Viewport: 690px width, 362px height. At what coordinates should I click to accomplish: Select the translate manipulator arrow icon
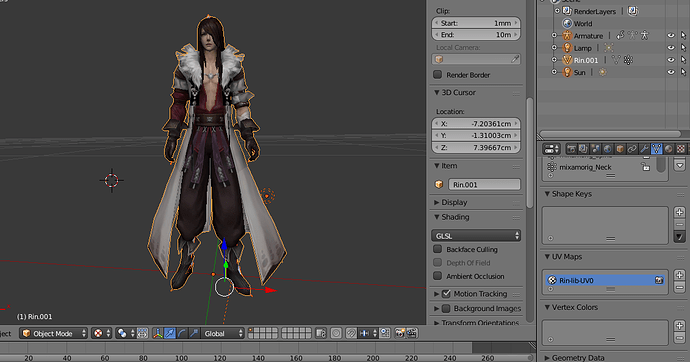(170, 333)
